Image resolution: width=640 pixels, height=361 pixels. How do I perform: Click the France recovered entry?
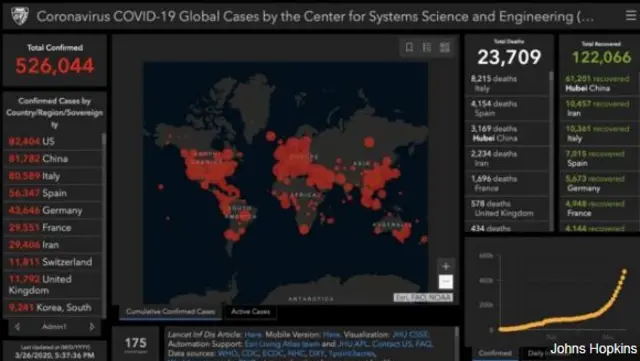pos(599,208)
